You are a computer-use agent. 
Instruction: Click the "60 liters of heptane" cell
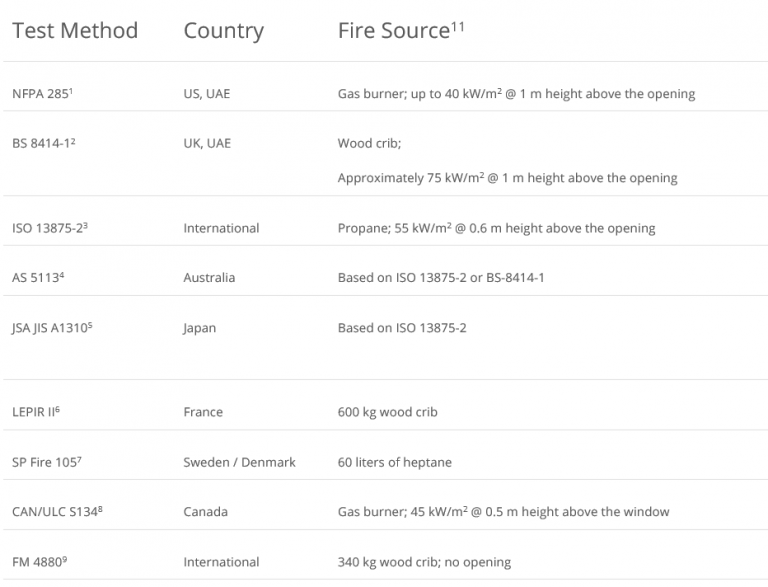(395, 462)
